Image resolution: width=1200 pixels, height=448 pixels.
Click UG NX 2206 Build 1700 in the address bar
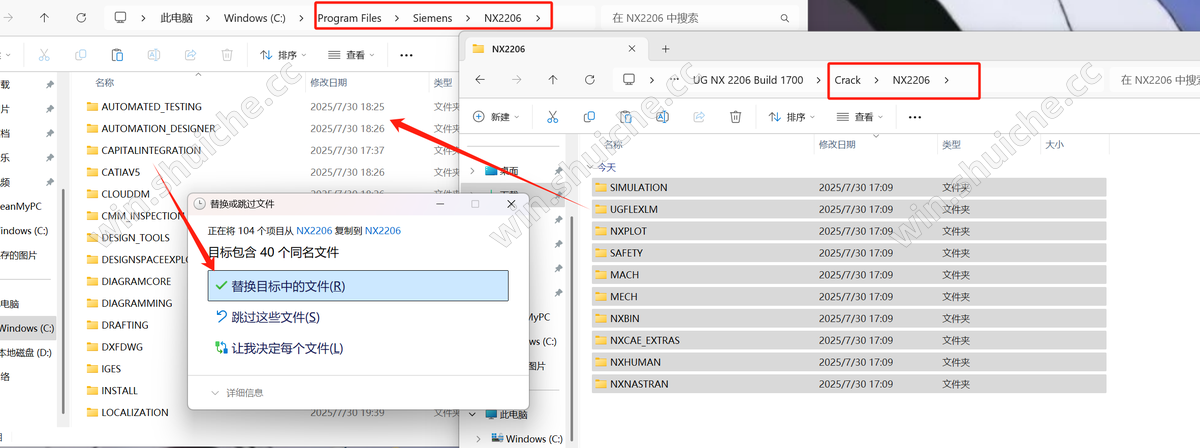click(748, 80)
